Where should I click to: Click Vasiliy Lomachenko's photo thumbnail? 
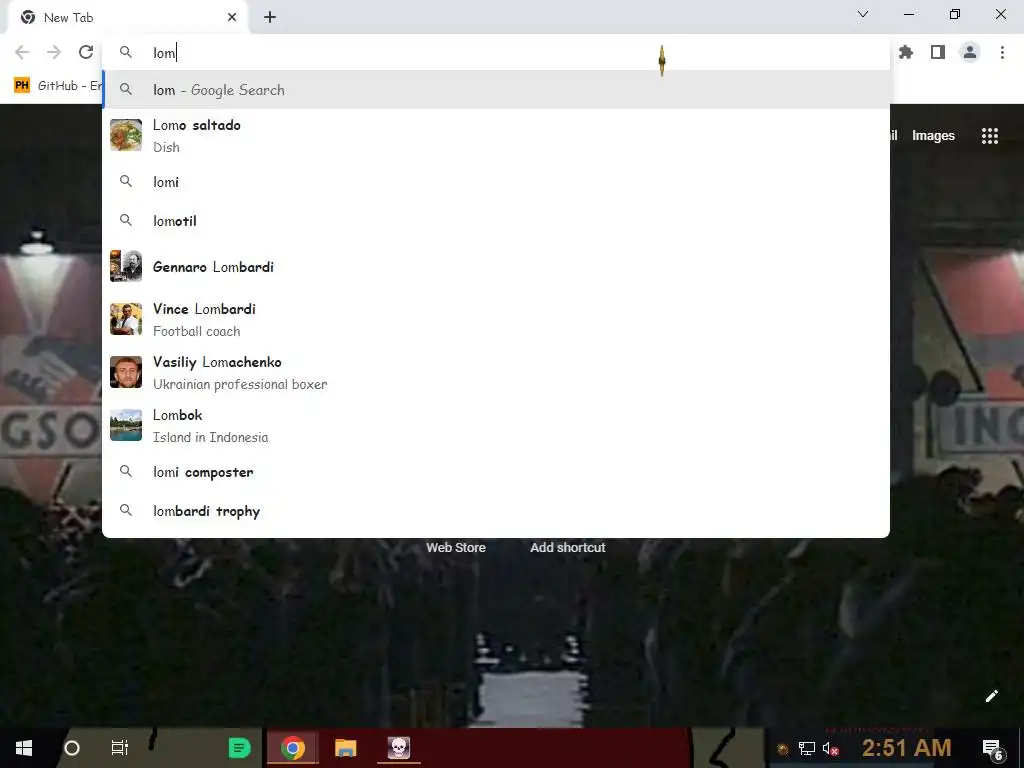[126, 372]
